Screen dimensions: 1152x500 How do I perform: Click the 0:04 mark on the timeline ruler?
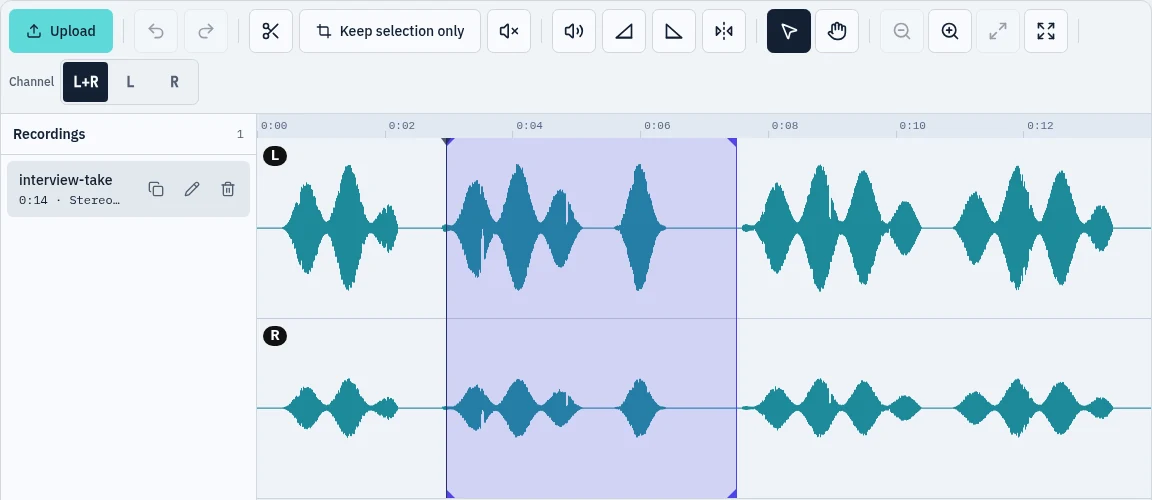529,126
